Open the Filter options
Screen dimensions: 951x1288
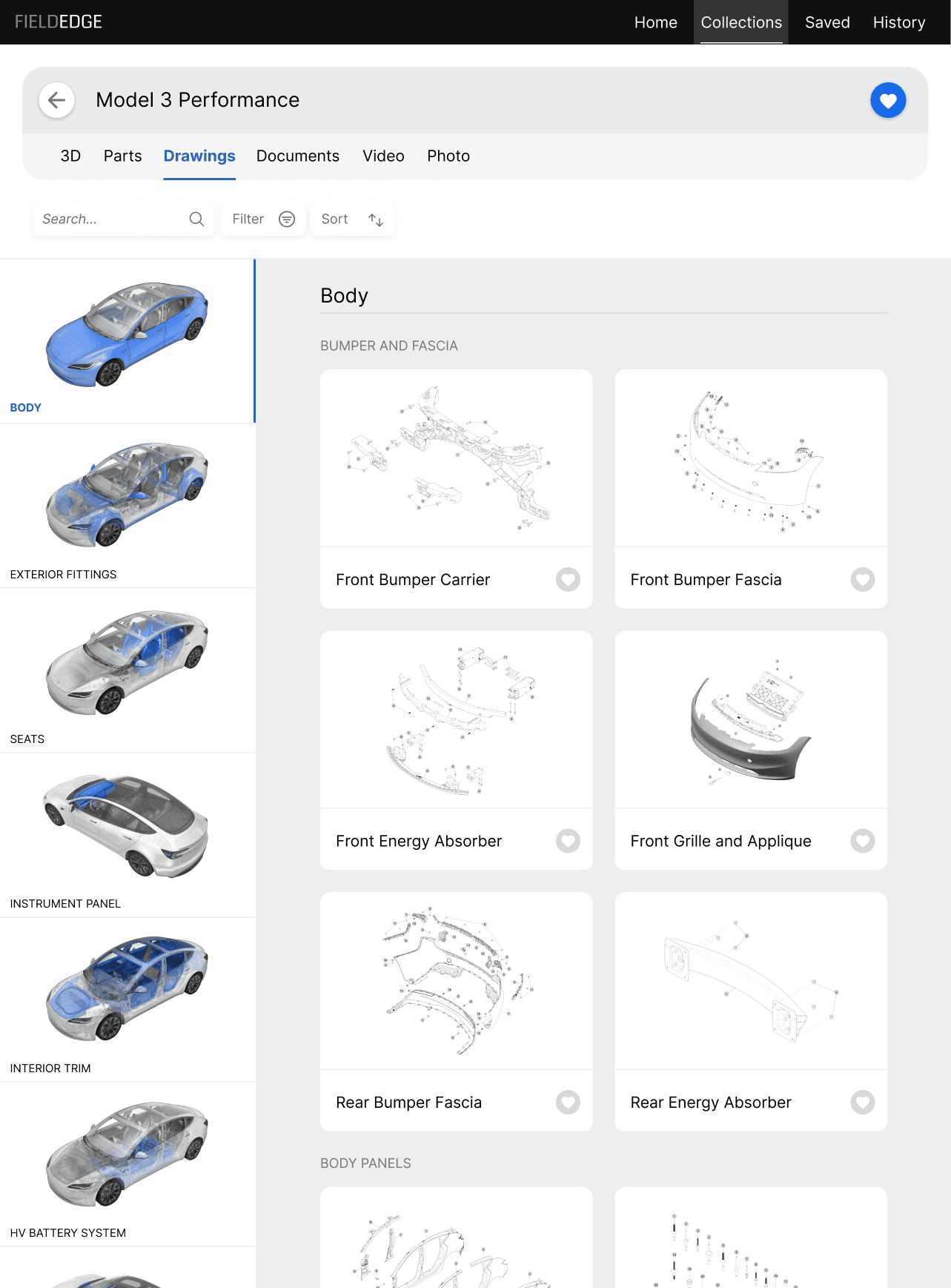pos(263,219)
